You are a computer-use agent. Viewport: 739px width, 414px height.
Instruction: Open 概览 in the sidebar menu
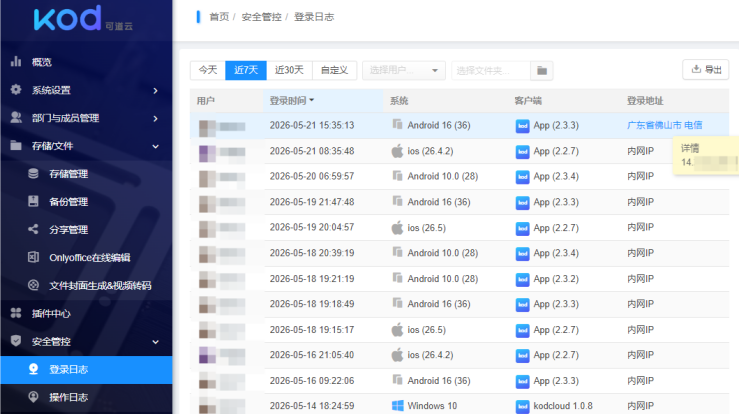click(86, 62)
